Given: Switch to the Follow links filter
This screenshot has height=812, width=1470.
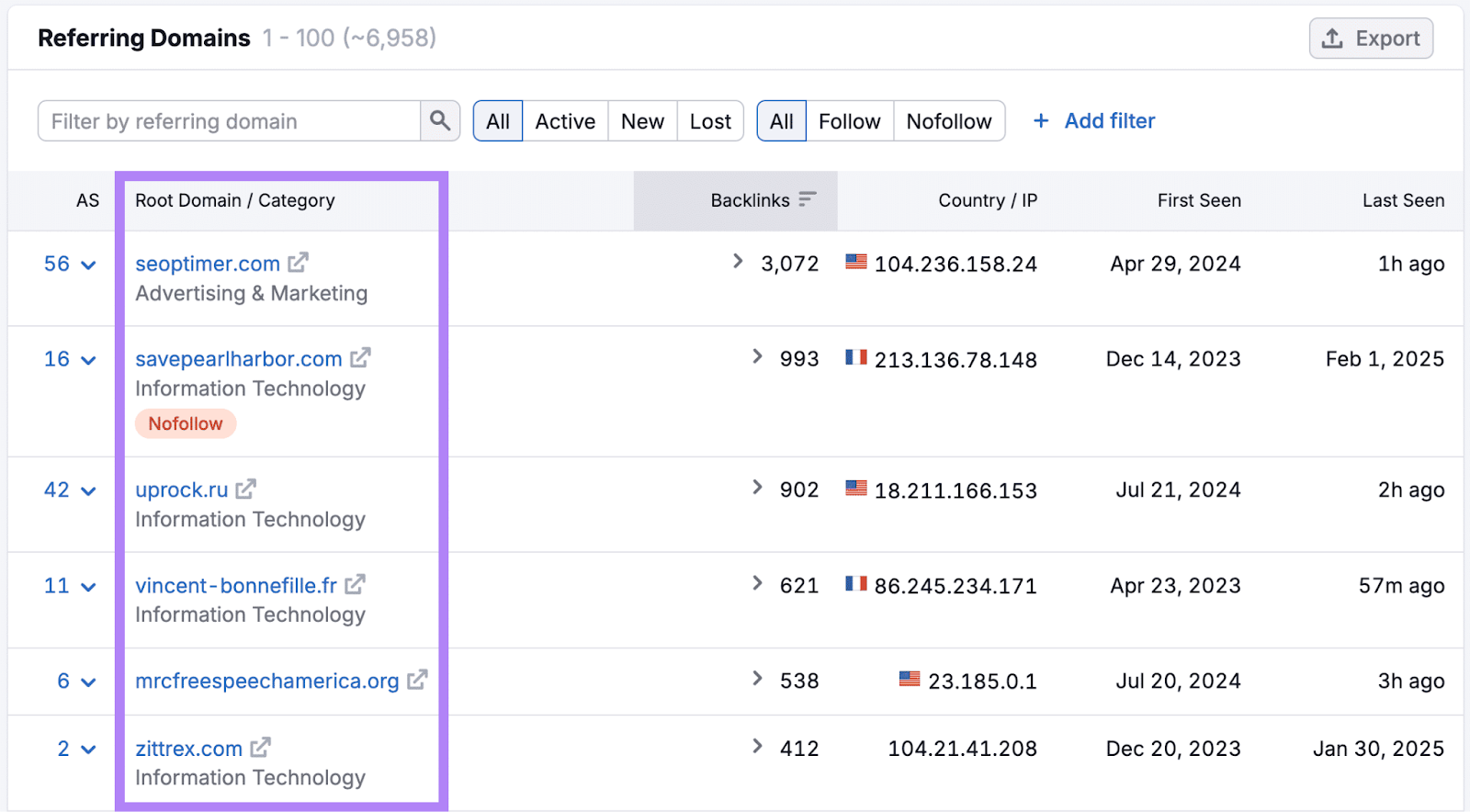Looking at the screenshot, I should pos(849,121).
